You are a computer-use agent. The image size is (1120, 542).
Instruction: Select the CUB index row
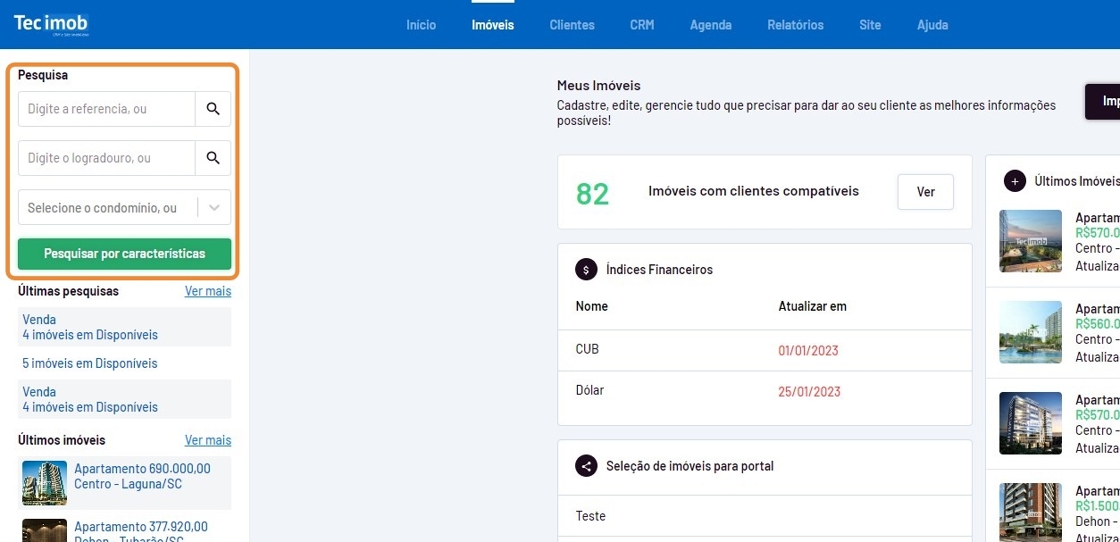(764, 350)
